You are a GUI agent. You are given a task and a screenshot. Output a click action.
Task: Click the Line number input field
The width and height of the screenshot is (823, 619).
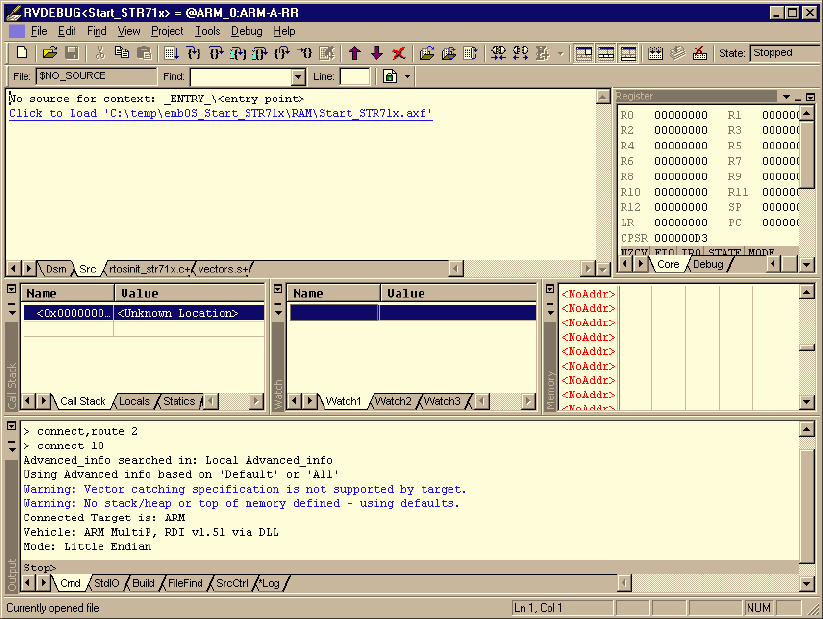(354, 77)
